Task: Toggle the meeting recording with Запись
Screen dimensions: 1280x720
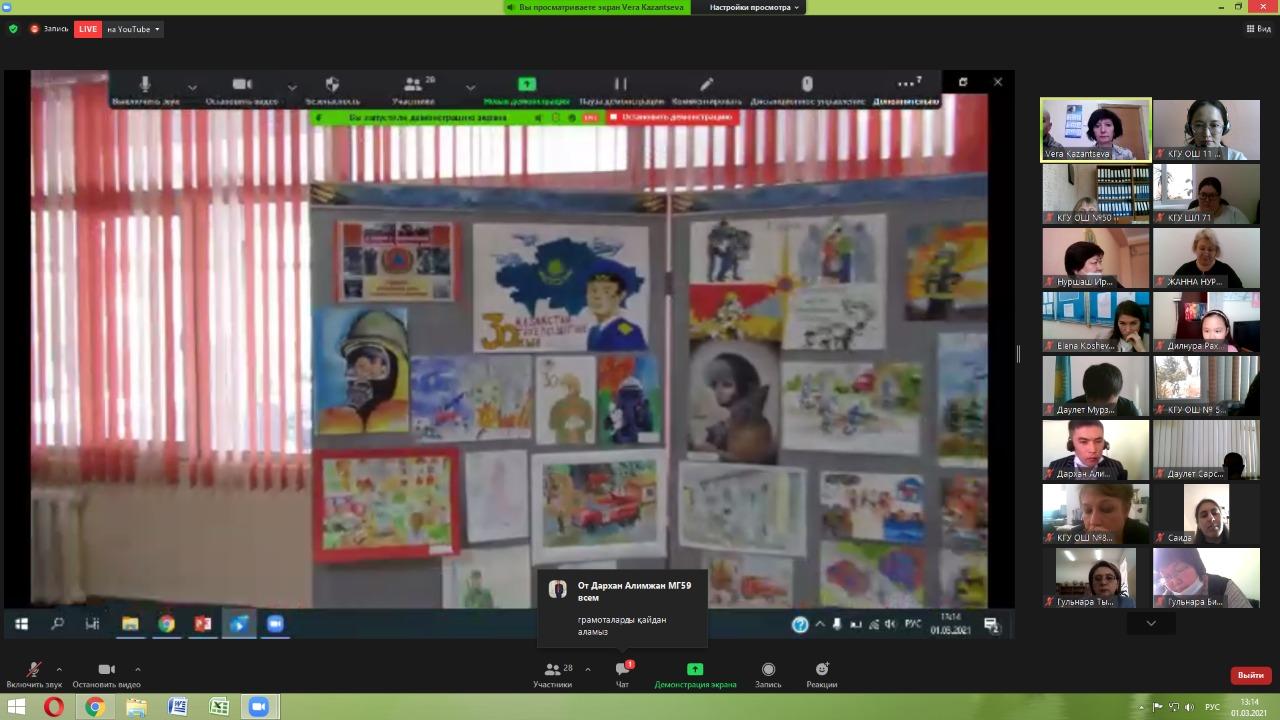Action: (768, 674)
